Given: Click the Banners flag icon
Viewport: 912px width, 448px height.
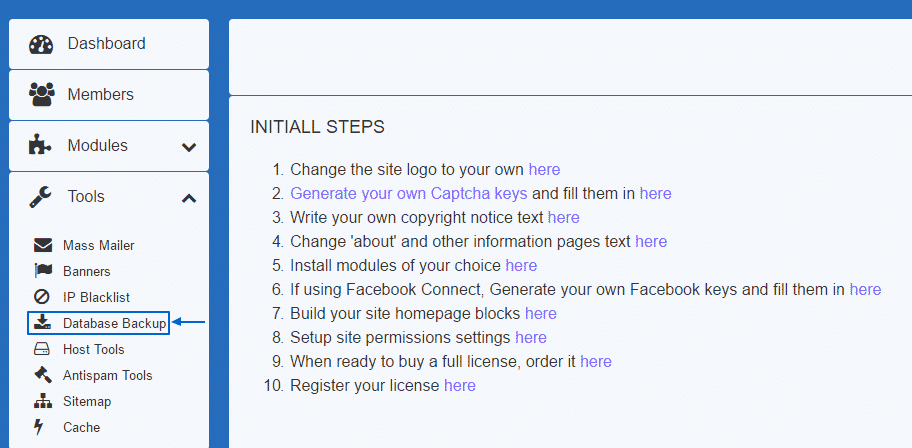Looking at the screenshot, I should pos(42,271).
